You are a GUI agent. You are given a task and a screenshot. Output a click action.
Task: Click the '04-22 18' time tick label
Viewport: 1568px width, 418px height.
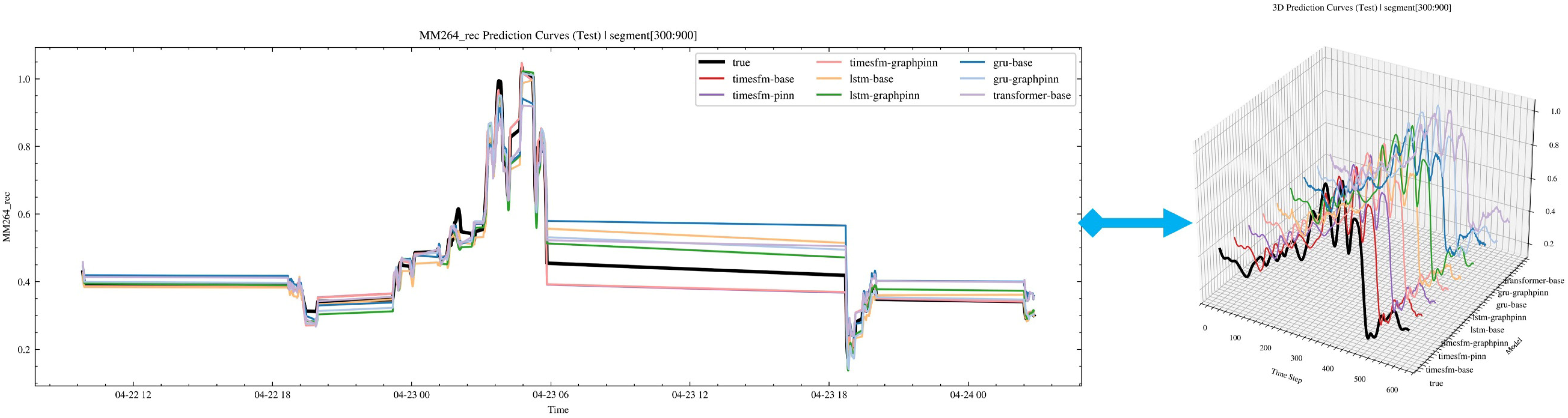272,395
